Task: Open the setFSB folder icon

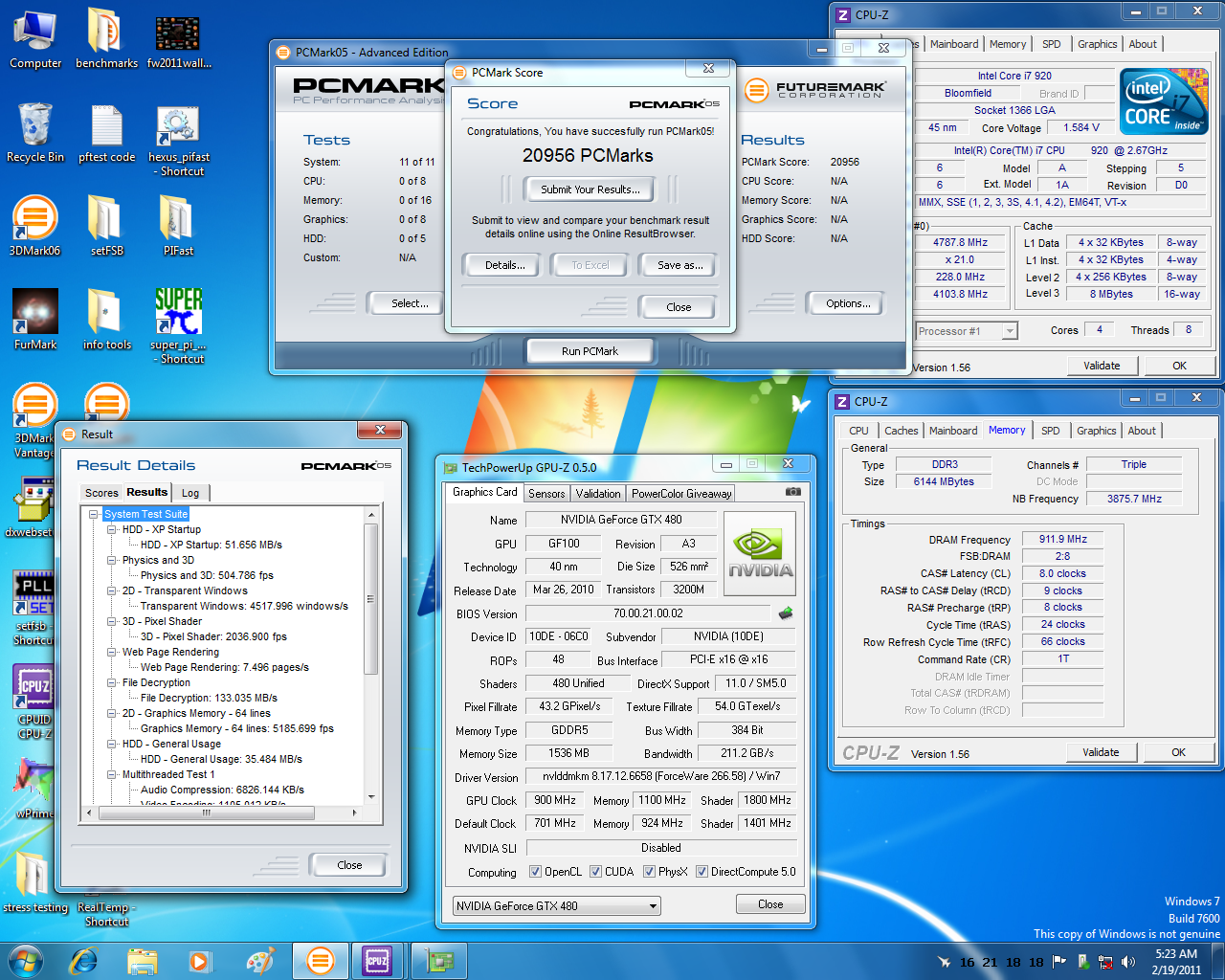Action: tap(106, 226)
